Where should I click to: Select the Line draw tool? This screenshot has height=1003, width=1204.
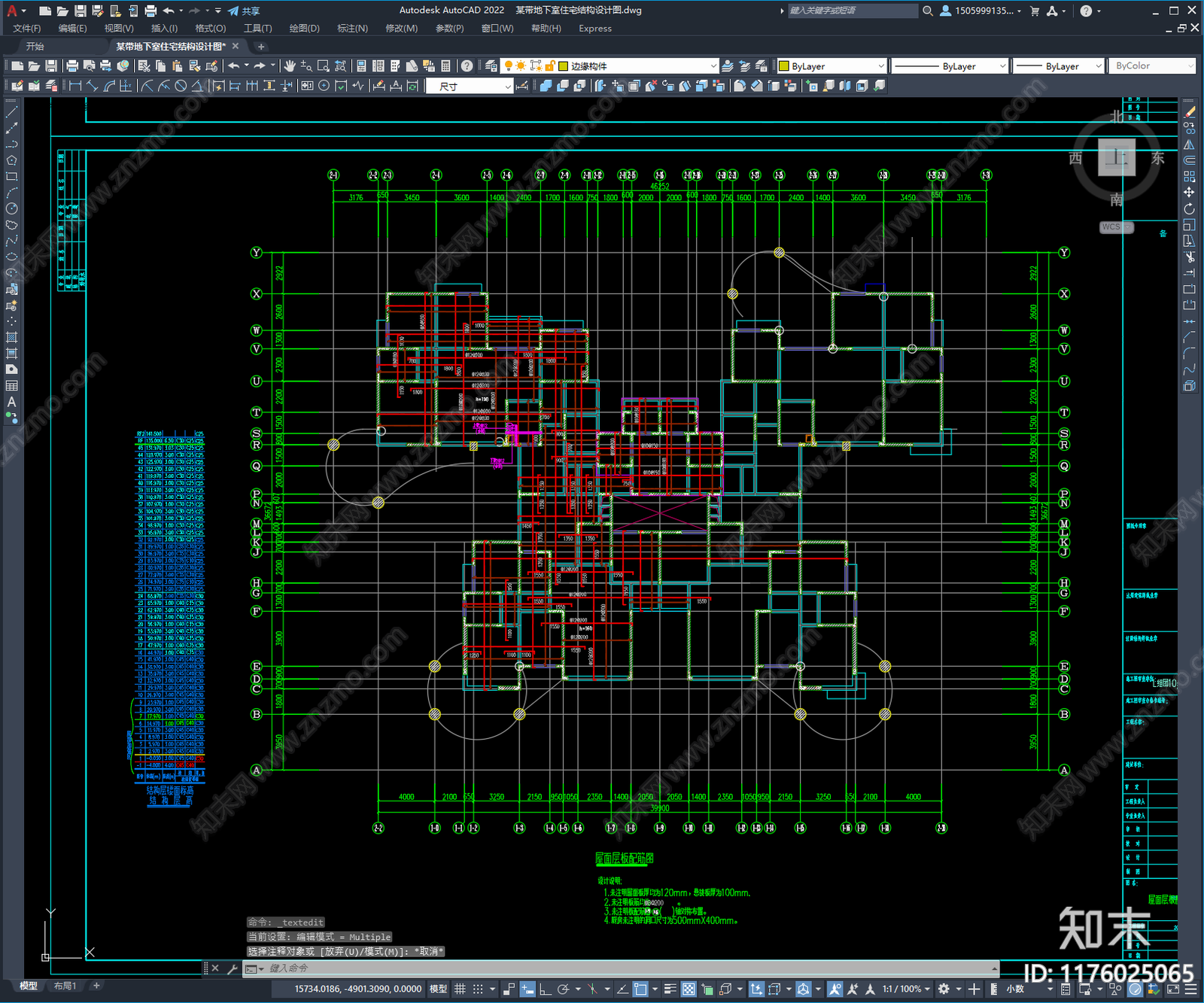pos(11,111)
